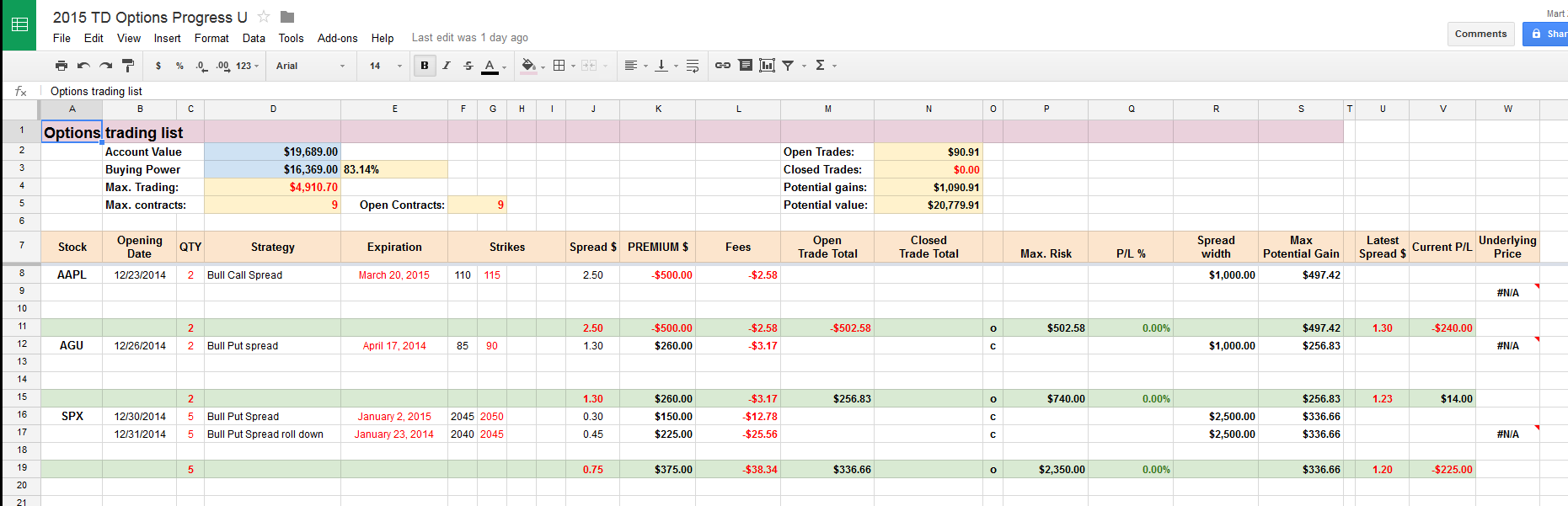Click the document title '2015 TD Options Progress U'
This screenshot has width=1568, height=506.
click(x=150, y=17)
